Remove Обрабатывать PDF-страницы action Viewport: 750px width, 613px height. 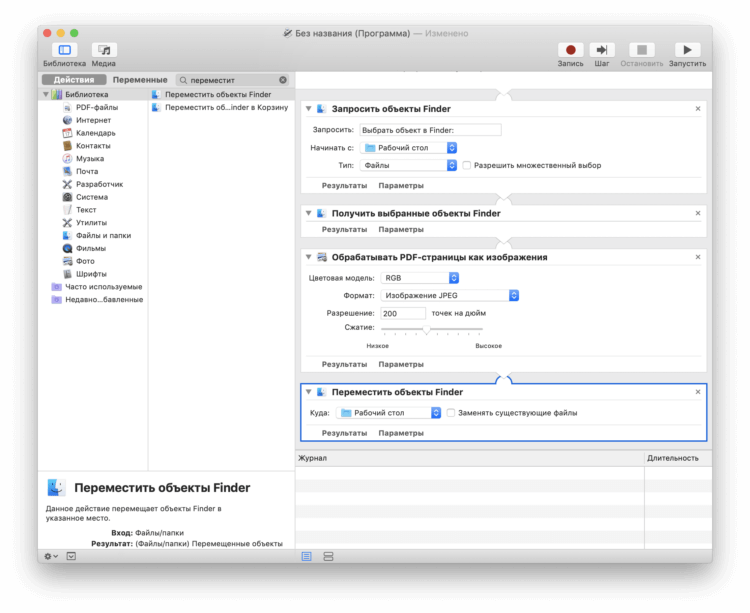[698, 257]
